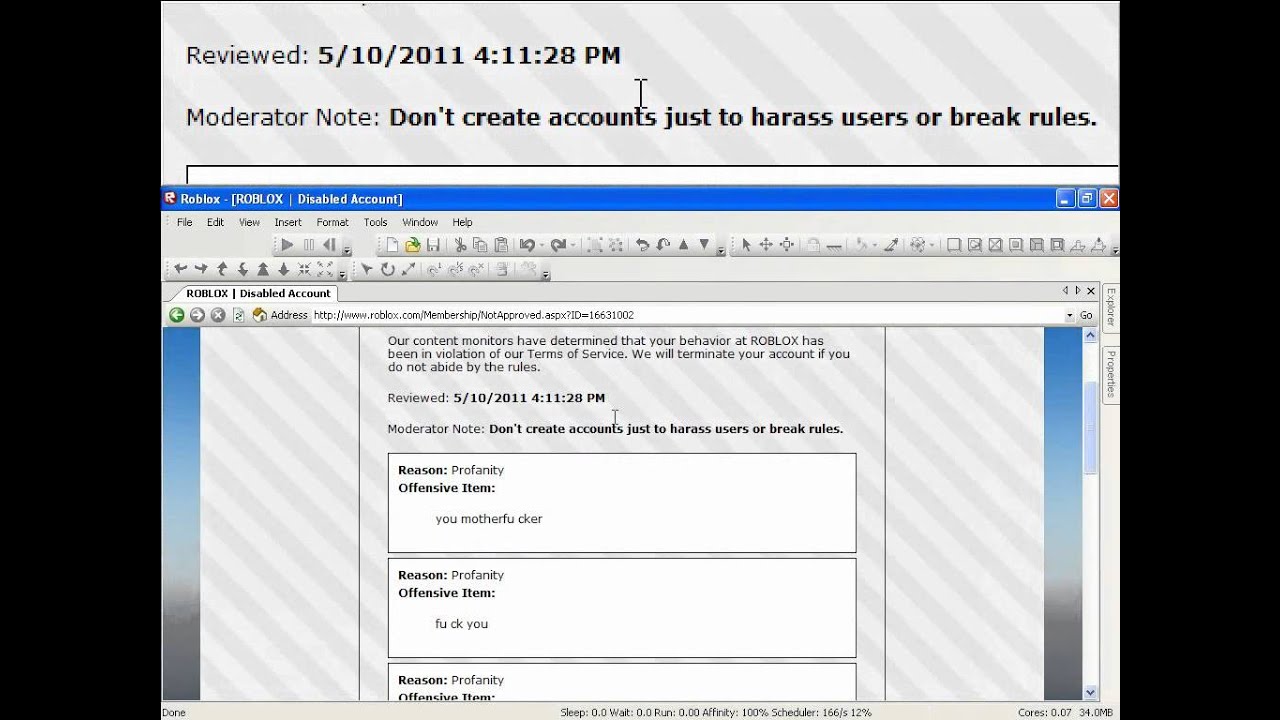Click the Play simulation button in the toolbar
Screen dimensions: 1280x720
coord(287,245)
